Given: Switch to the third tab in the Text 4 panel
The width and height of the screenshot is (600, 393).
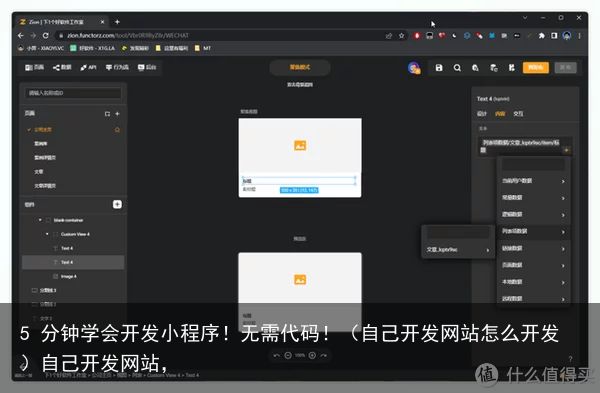Looking at the screenshot, I should [x=518, y=114].
